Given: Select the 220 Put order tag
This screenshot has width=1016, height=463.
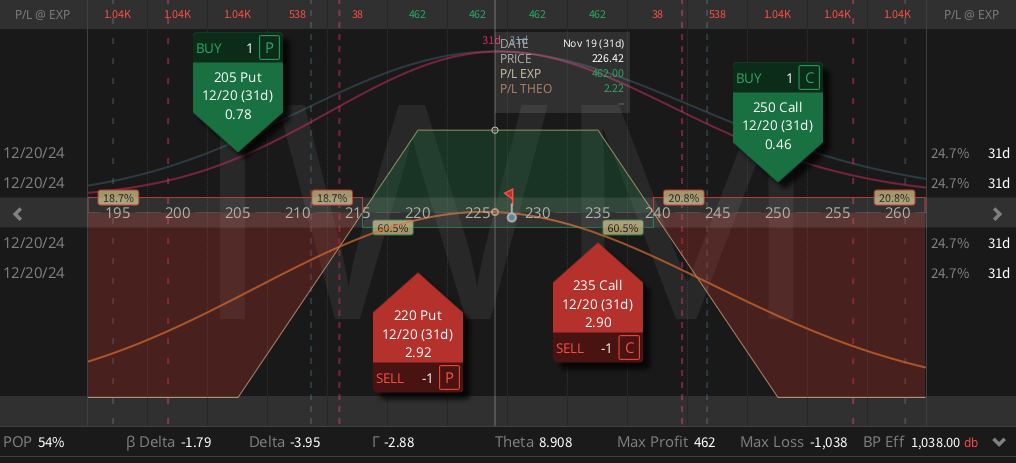Looking at the screenshot, I should 418,333.
